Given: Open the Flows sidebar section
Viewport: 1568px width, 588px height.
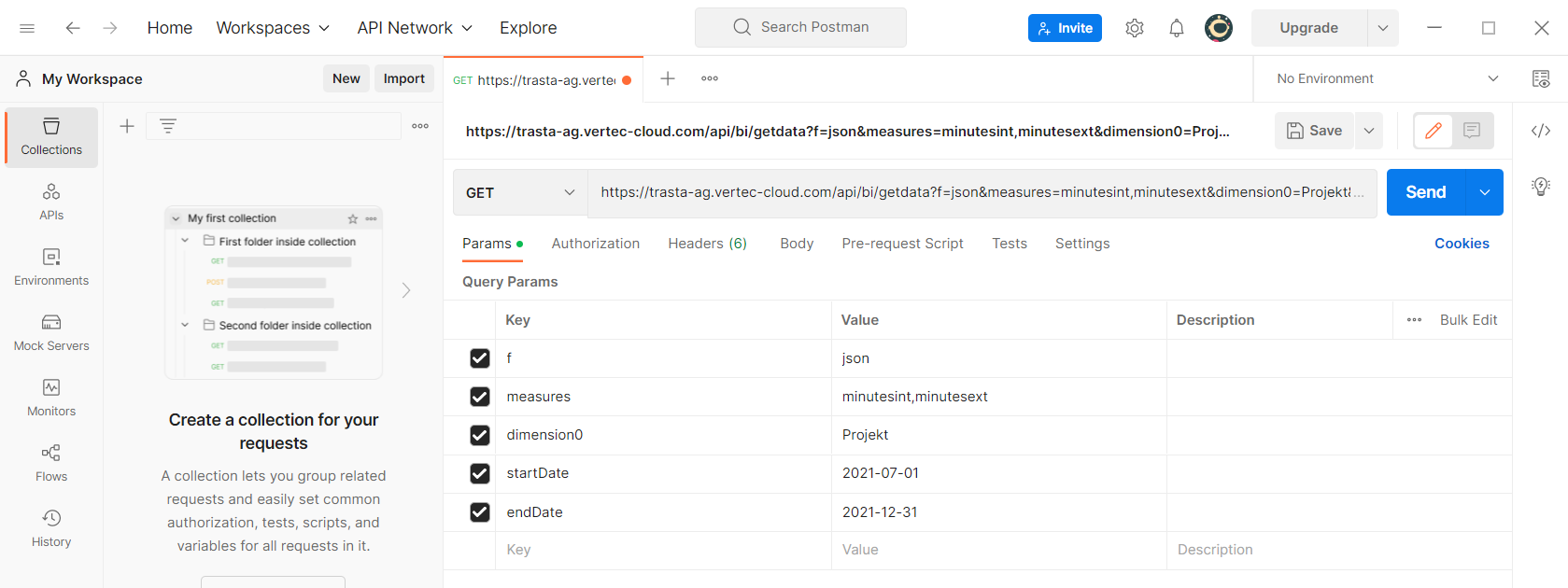Looking at the screenshot, I should [51, 463].
